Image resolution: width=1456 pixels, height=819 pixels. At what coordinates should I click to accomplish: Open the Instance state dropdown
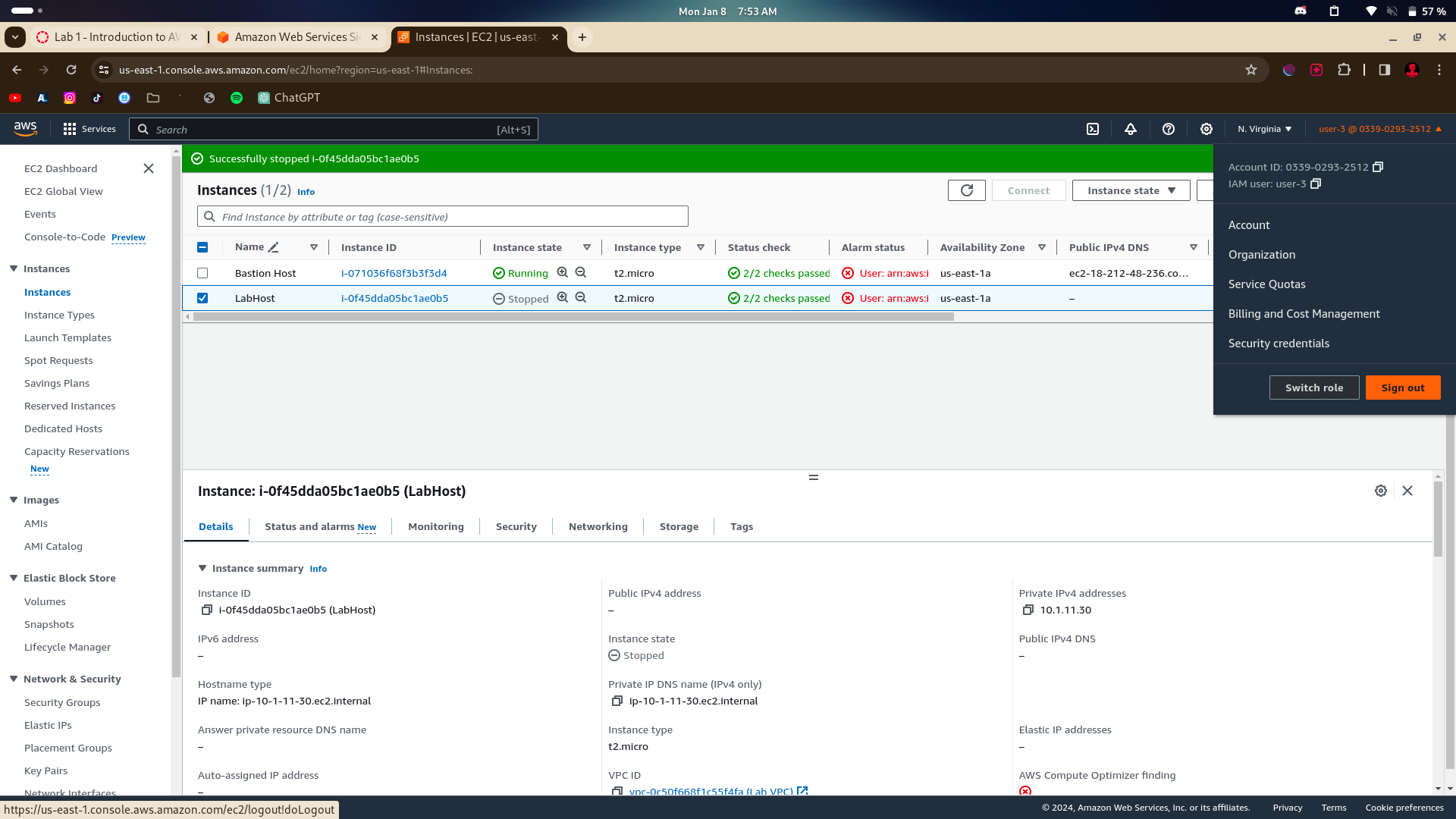click(x=1131, y=190)
